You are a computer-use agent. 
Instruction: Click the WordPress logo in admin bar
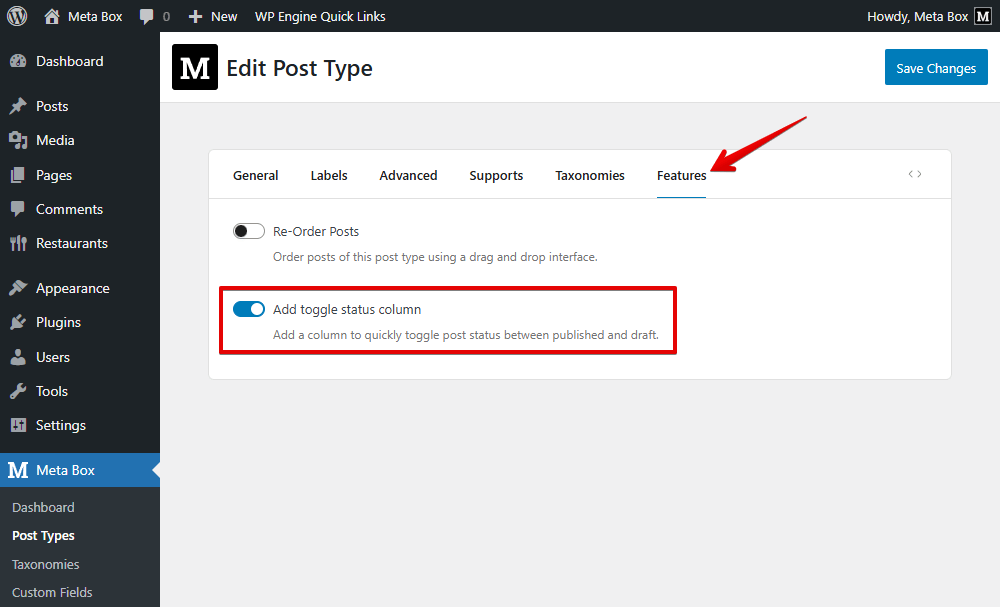tap(15, 16)
